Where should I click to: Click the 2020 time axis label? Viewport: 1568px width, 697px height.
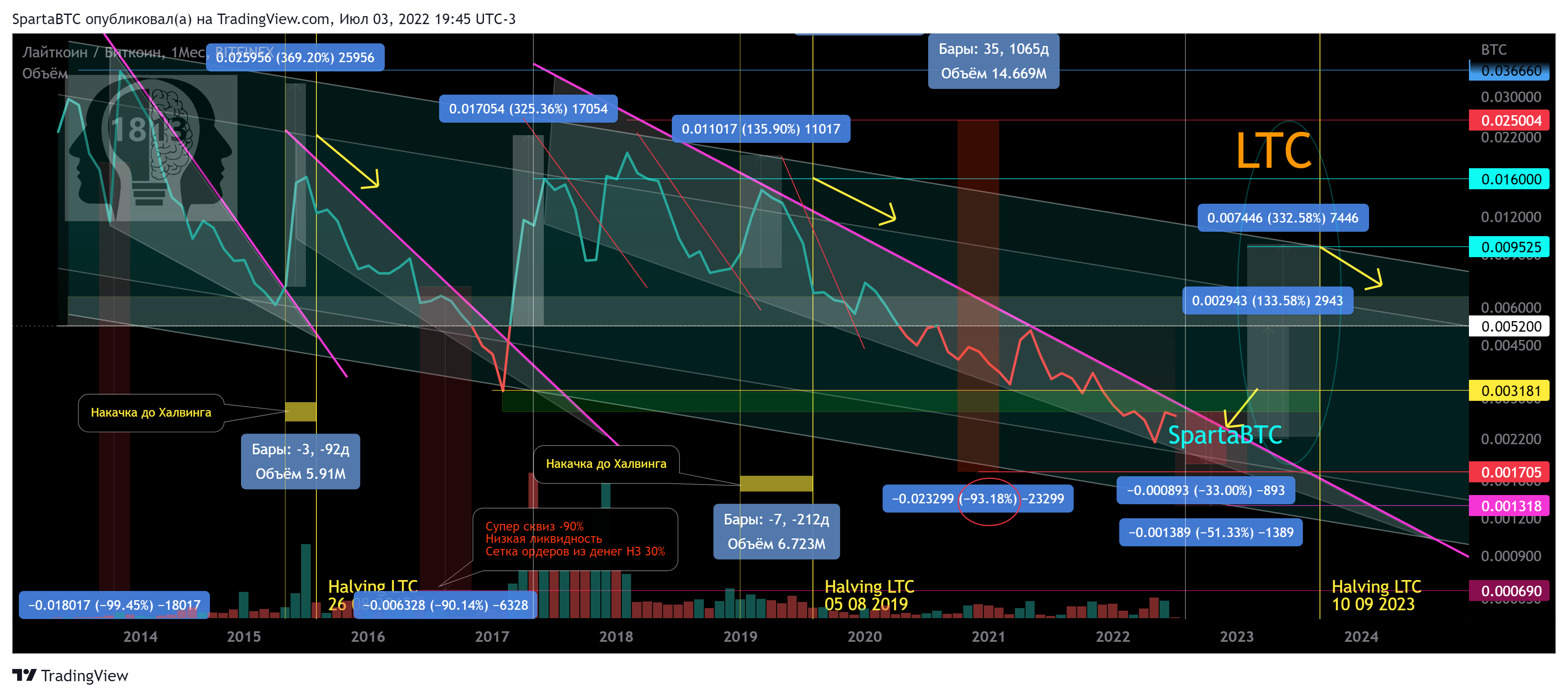point(864,637)
